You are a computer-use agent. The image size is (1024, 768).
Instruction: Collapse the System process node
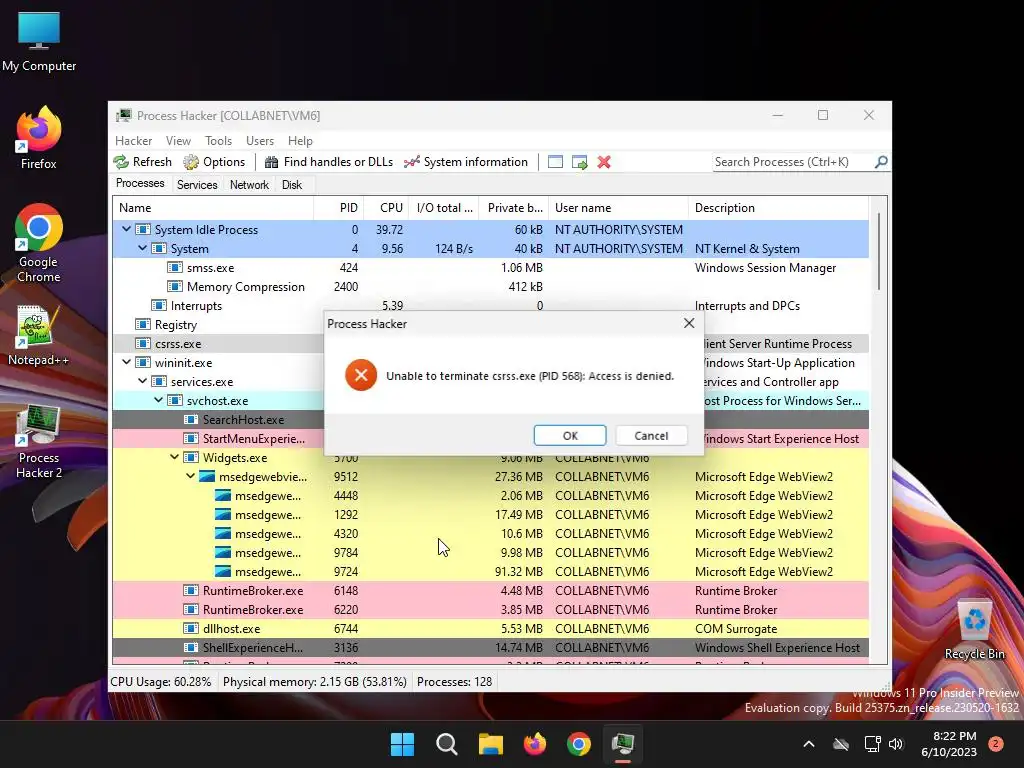tap(142, 248)
